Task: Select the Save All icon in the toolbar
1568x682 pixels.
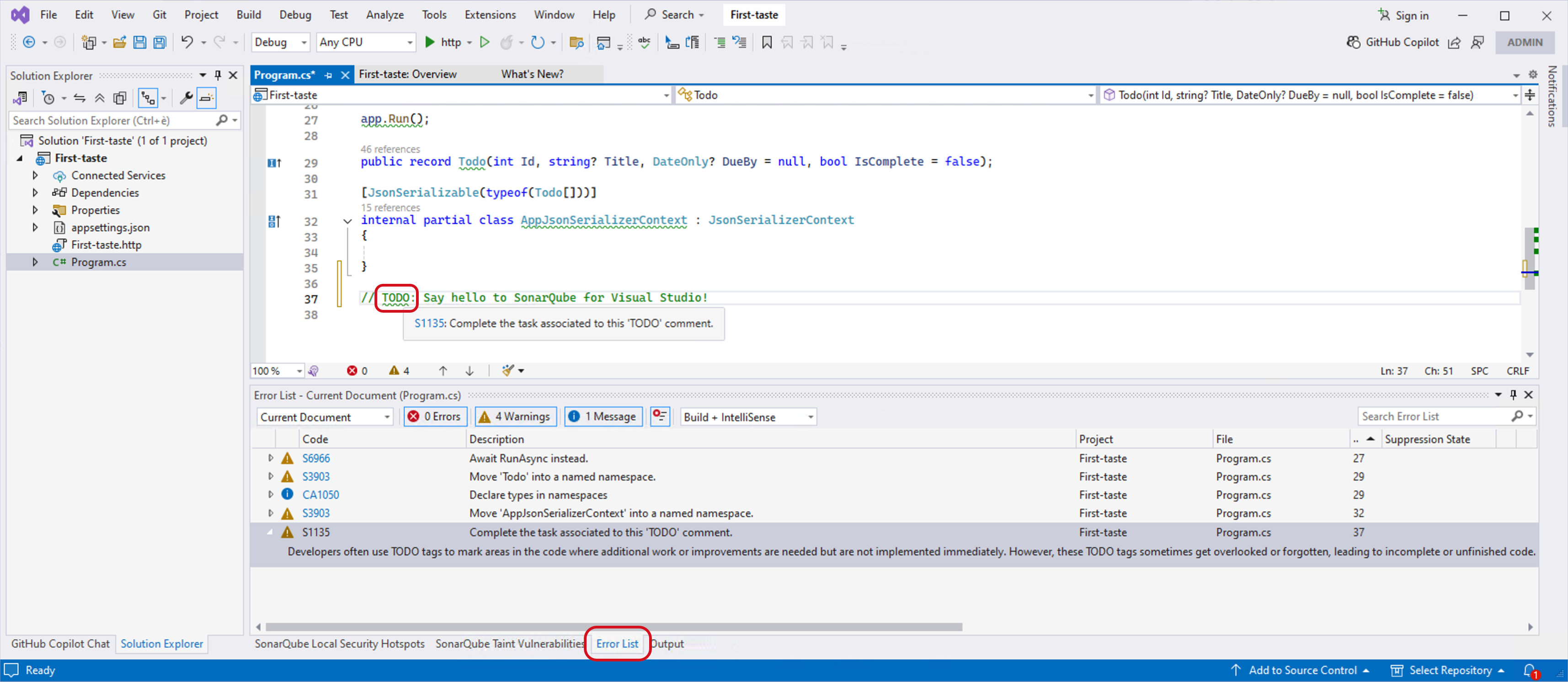Action: (160, 42)
